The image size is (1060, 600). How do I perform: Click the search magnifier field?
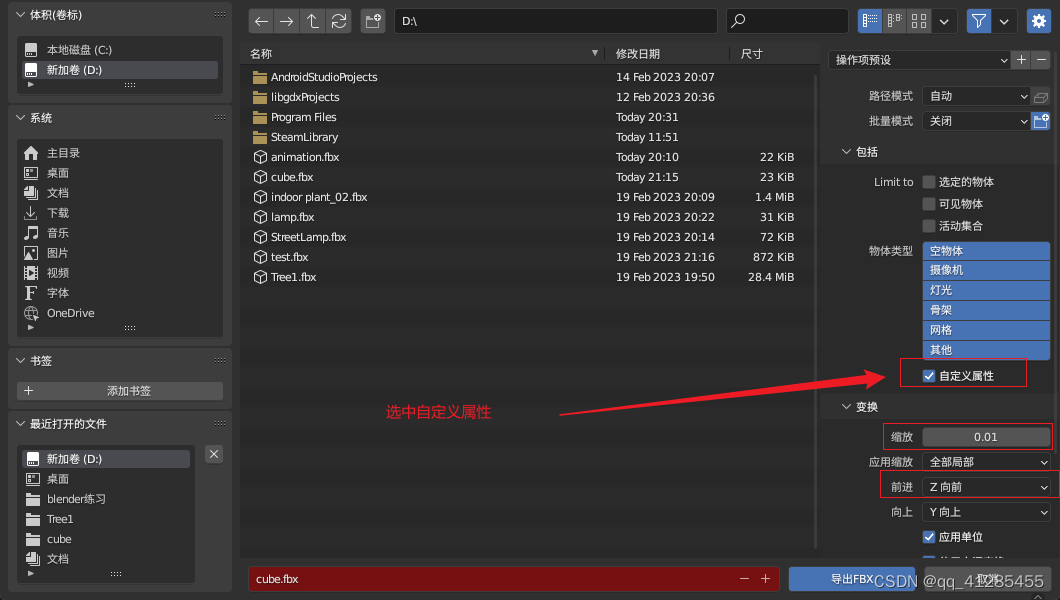pos(787,21)
